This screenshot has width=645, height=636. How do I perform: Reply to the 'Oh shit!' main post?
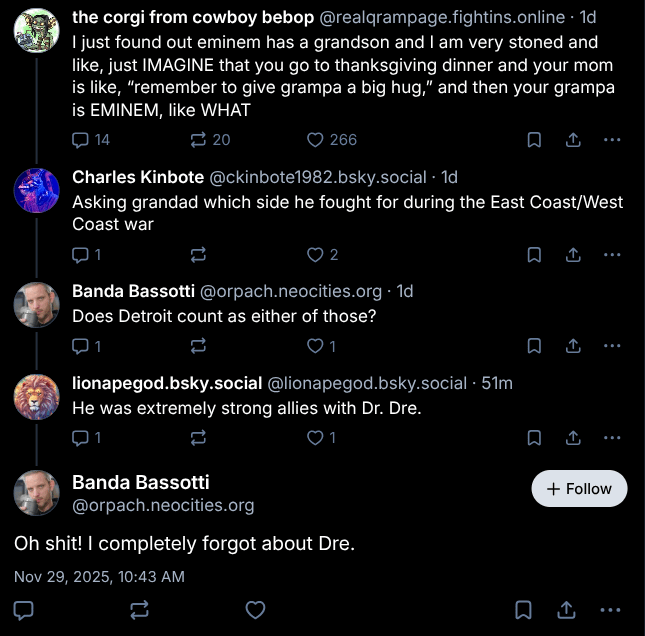click(25, 609)
